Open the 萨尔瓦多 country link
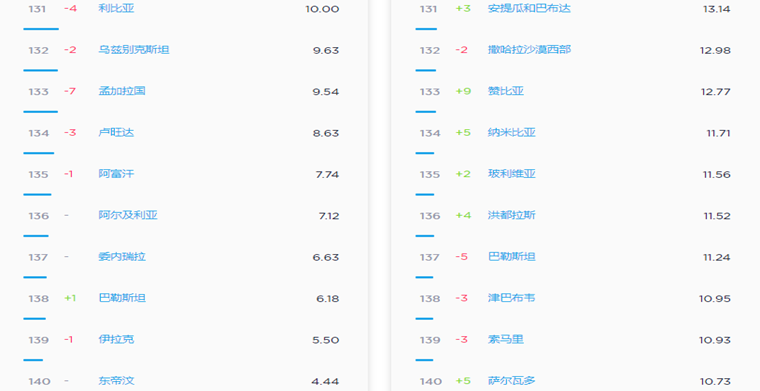Screen dimensions: 760x391 512,381
